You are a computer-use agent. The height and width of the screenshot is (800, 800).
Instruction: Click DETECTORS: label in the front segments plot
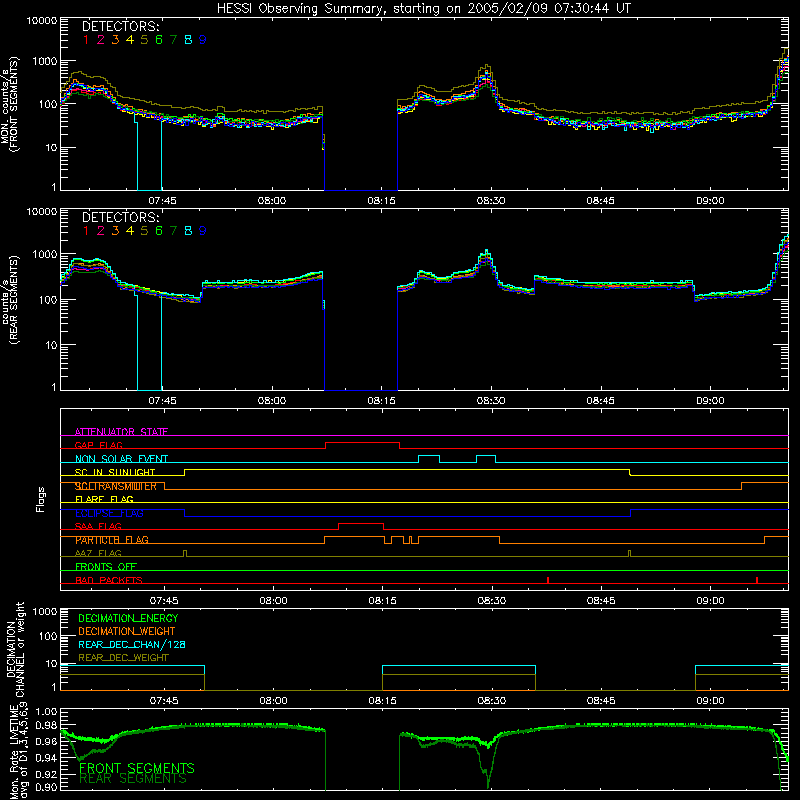(x=120, y=26)
